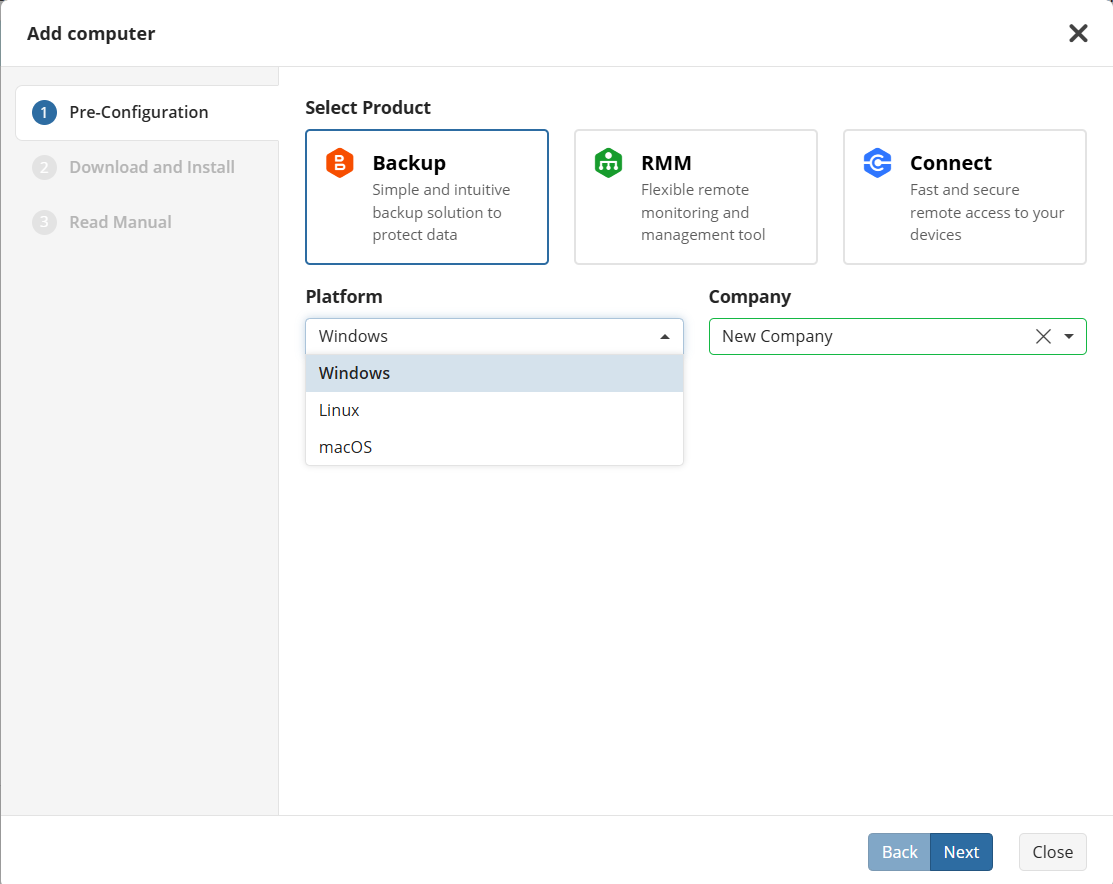The width and height of the screenshot is (1113, 884).
Task: Click the Back button
Action: 899,851
